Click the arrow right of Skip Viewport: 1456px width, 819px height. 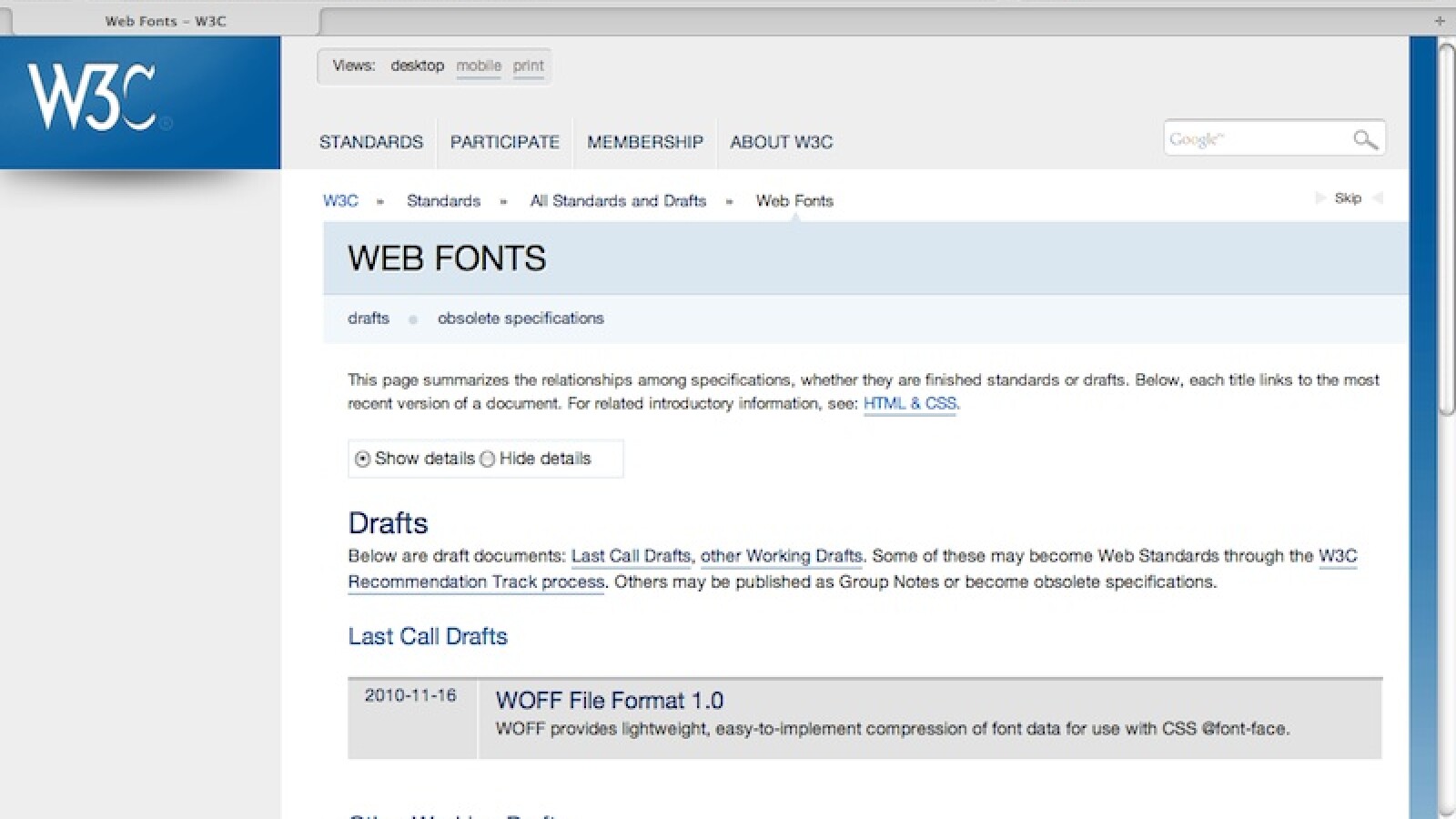pos(1378,198)
